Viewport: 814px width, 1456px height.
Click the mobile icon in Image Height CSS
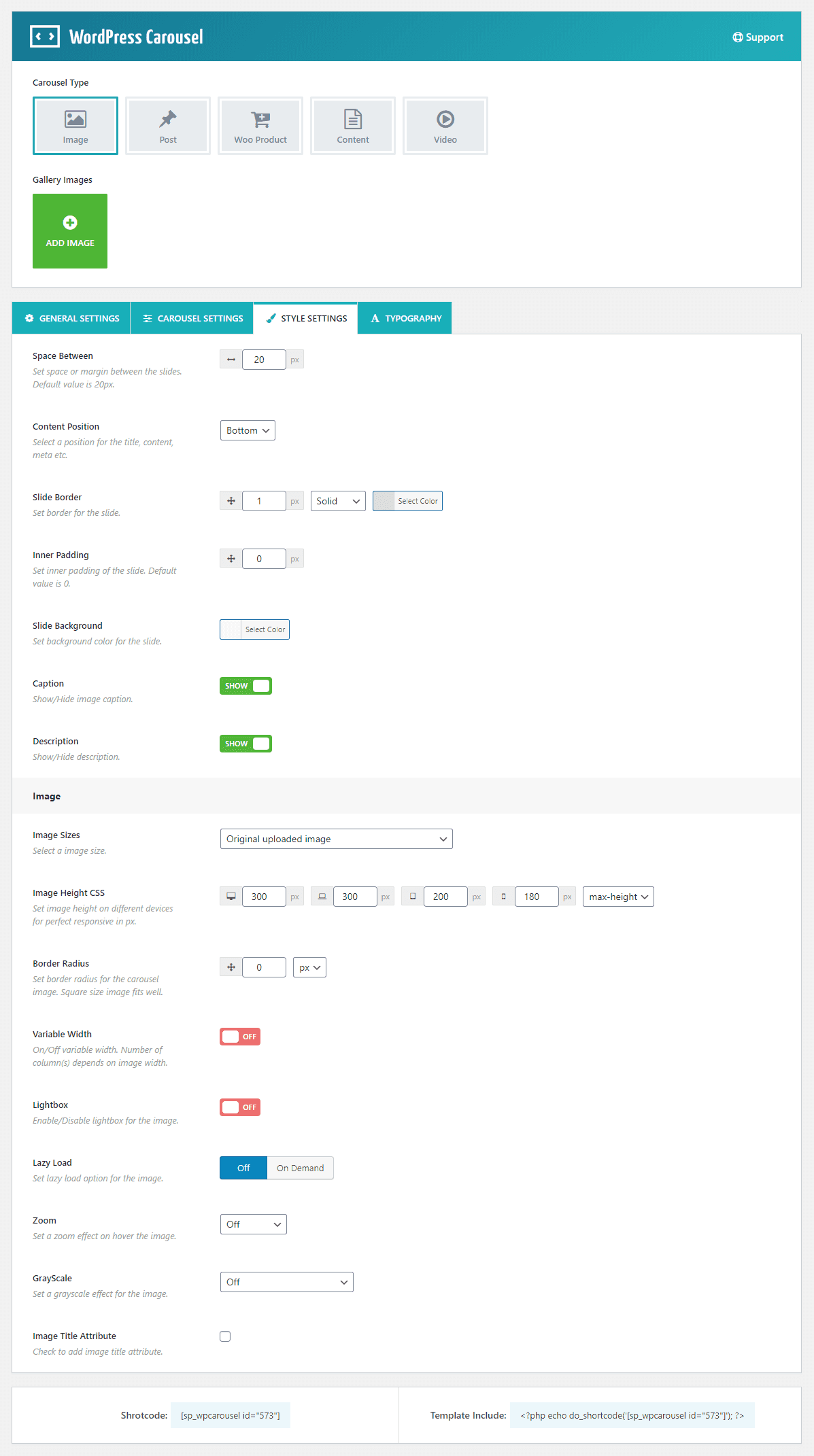[x=504, y=897]
